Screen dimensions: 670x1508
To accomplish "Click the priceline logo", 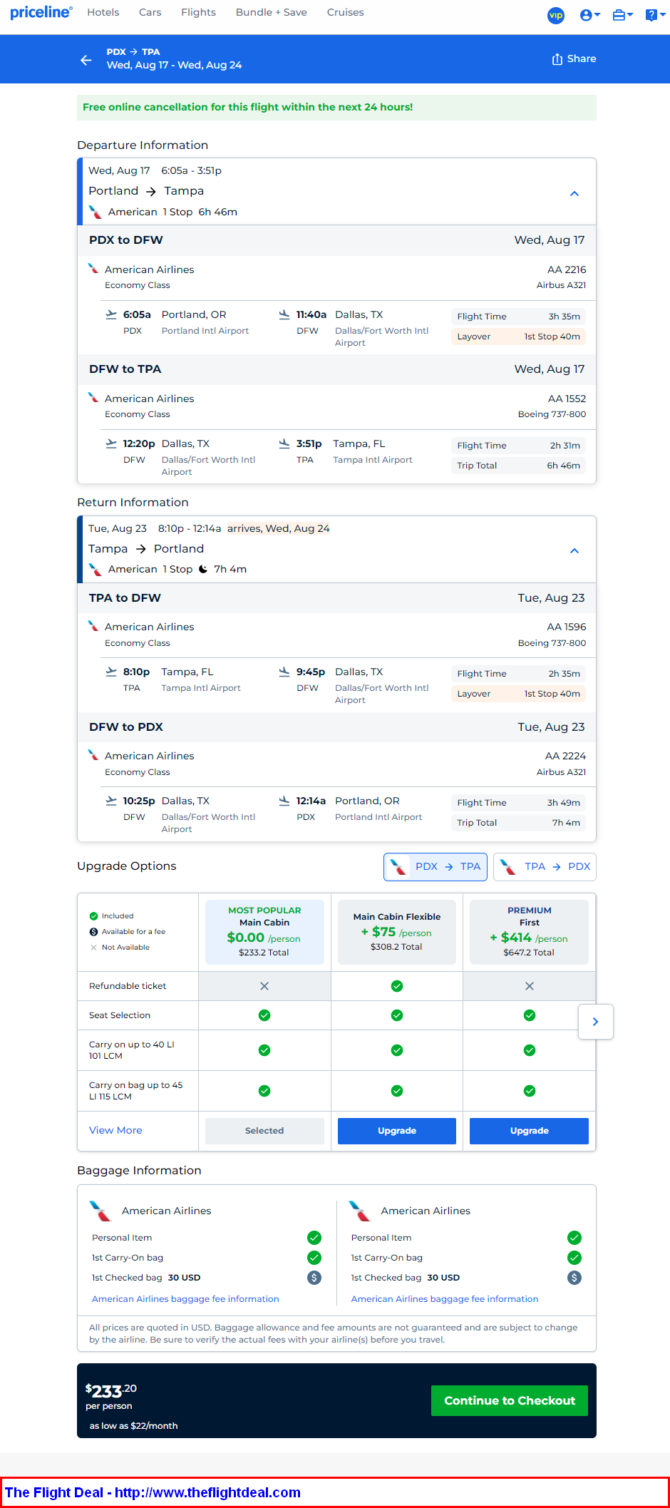I will (41, 13).
